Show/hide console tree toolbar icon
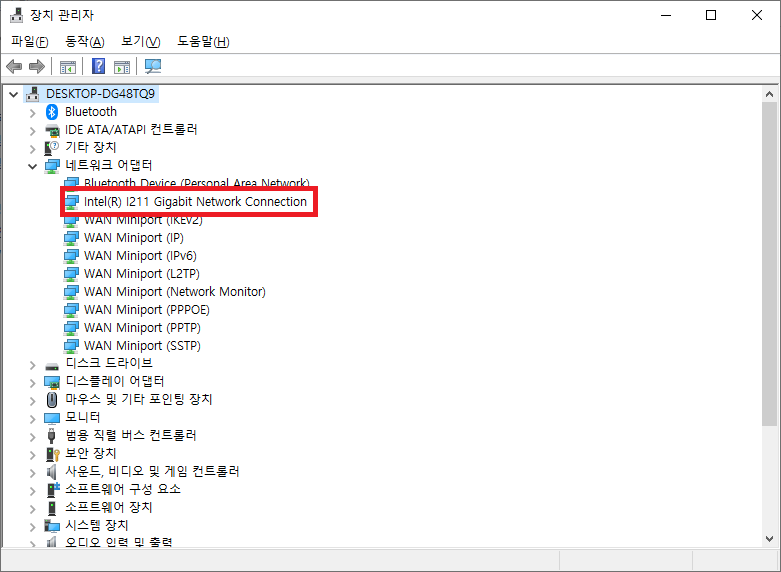 click(x=68, y=66)
